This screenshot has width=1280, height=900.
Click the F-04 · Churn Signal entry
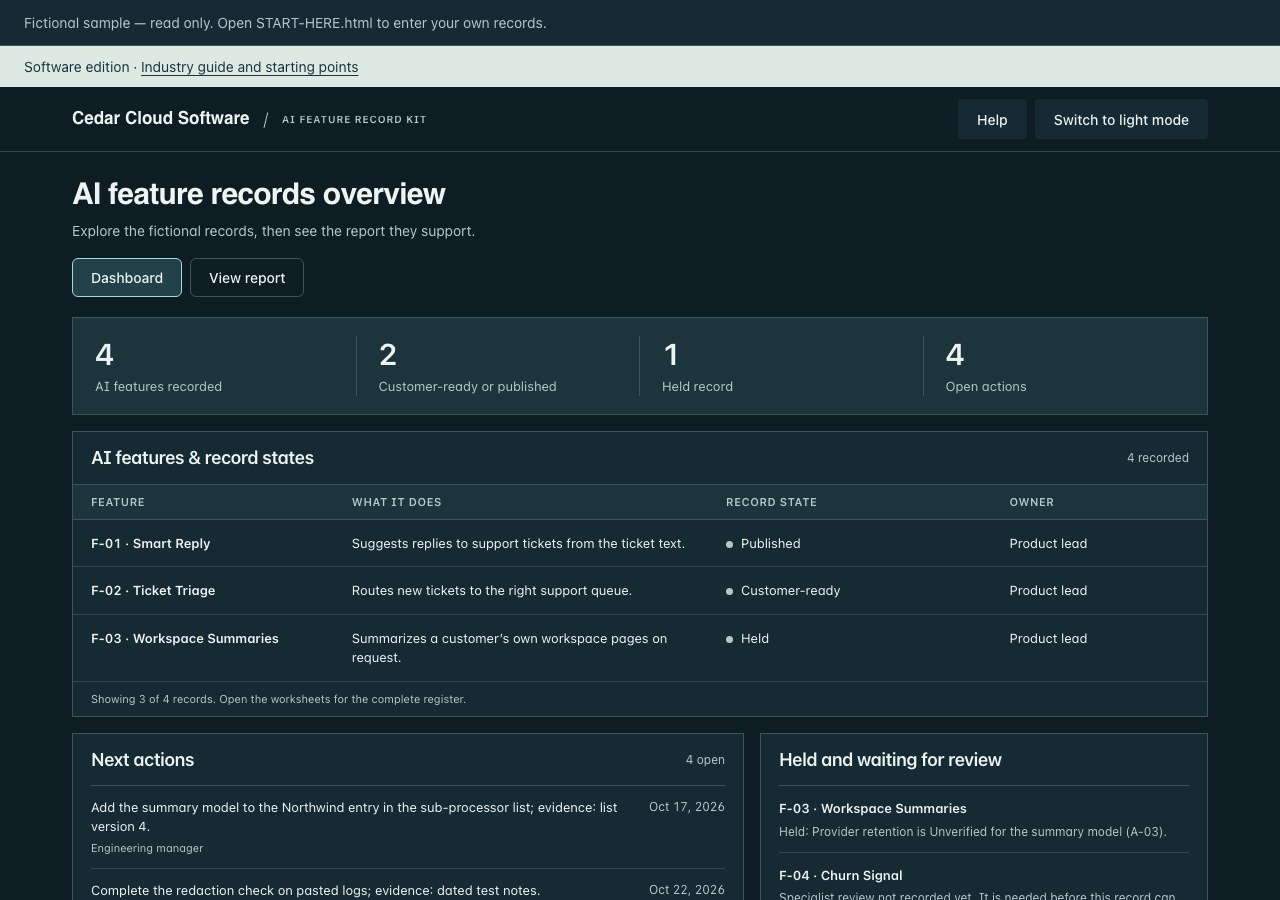(840, 875)
